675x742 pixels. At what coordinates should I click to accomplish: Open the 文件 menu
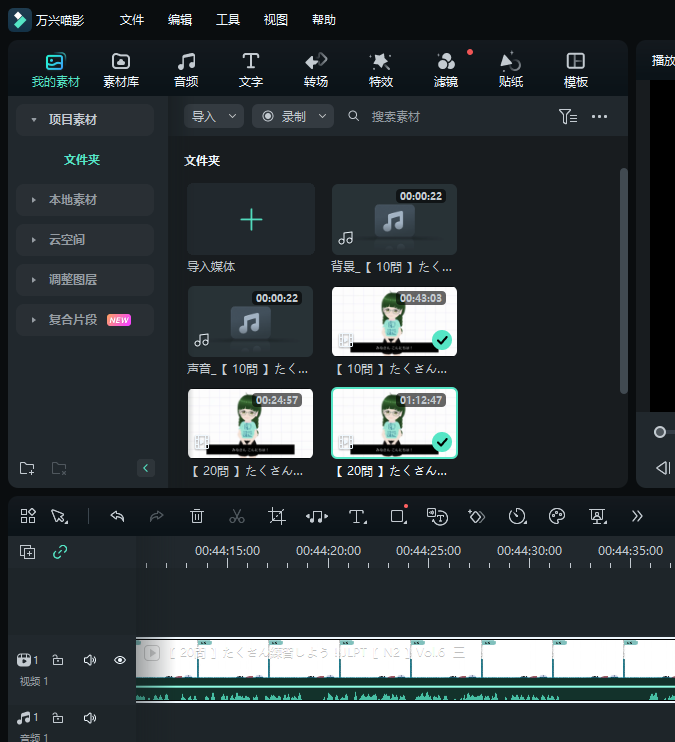(132, 20)
